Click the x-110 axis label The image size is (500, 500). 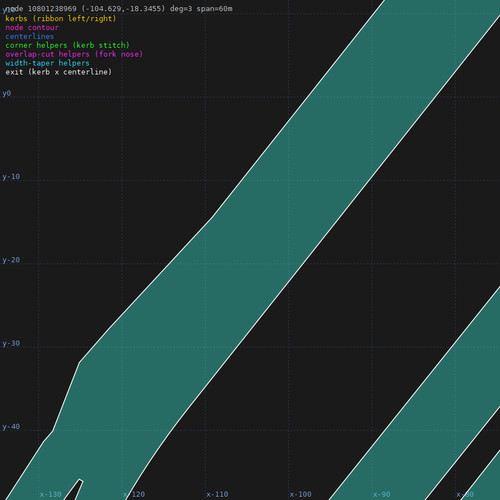[217, 494]
